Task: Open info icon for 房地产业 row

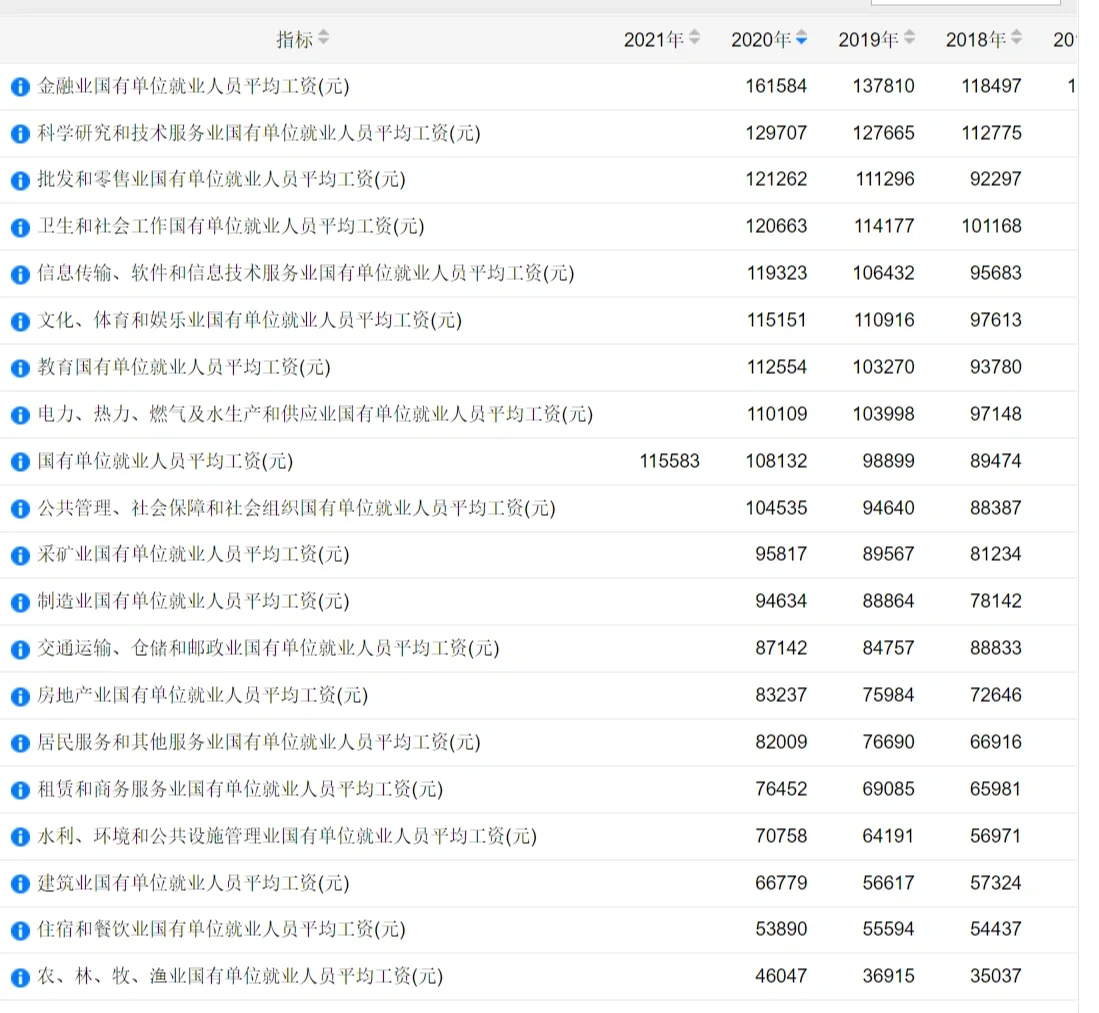Action: 20,696
